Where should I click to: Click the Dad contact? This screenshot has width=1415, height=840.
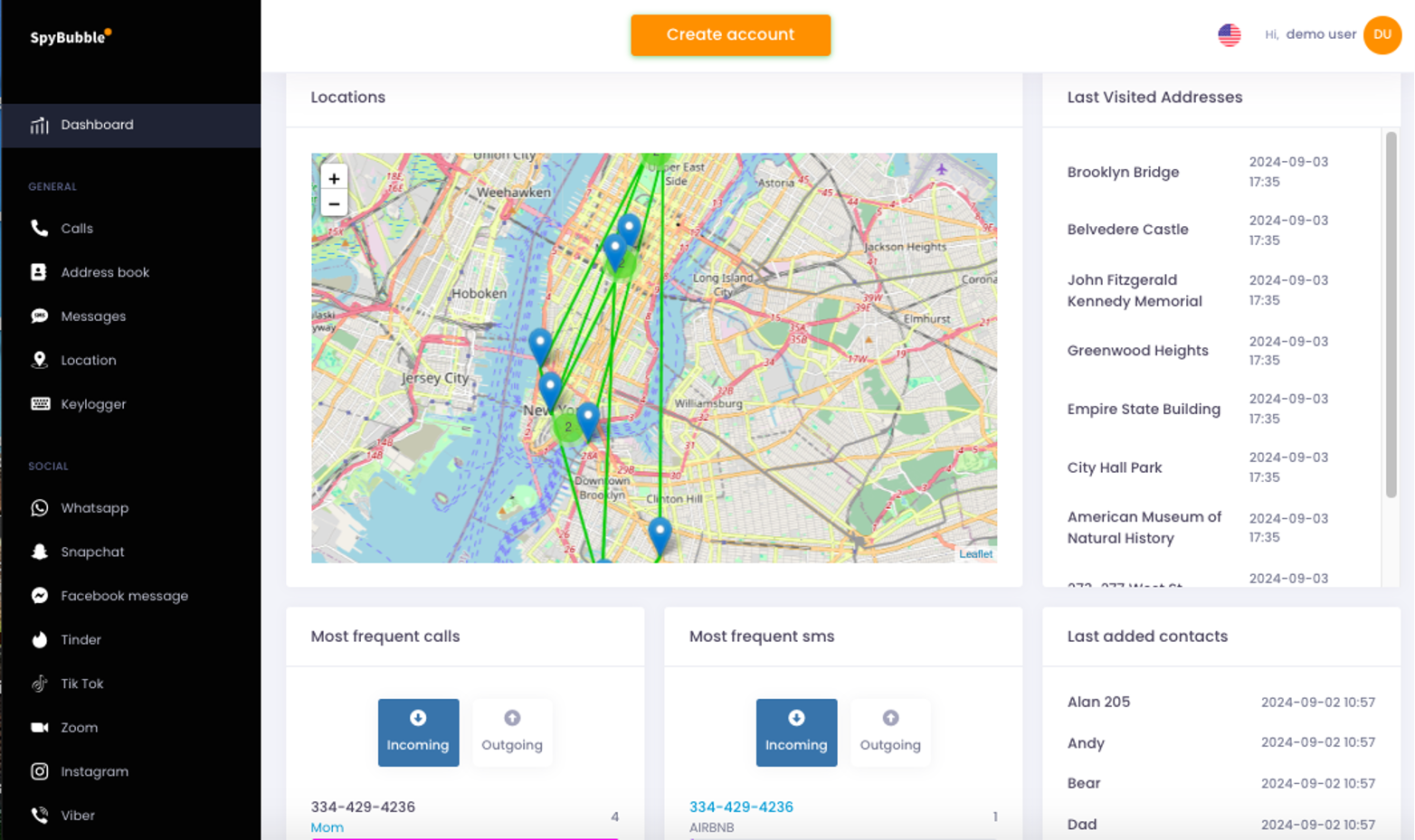point(1081,825)
